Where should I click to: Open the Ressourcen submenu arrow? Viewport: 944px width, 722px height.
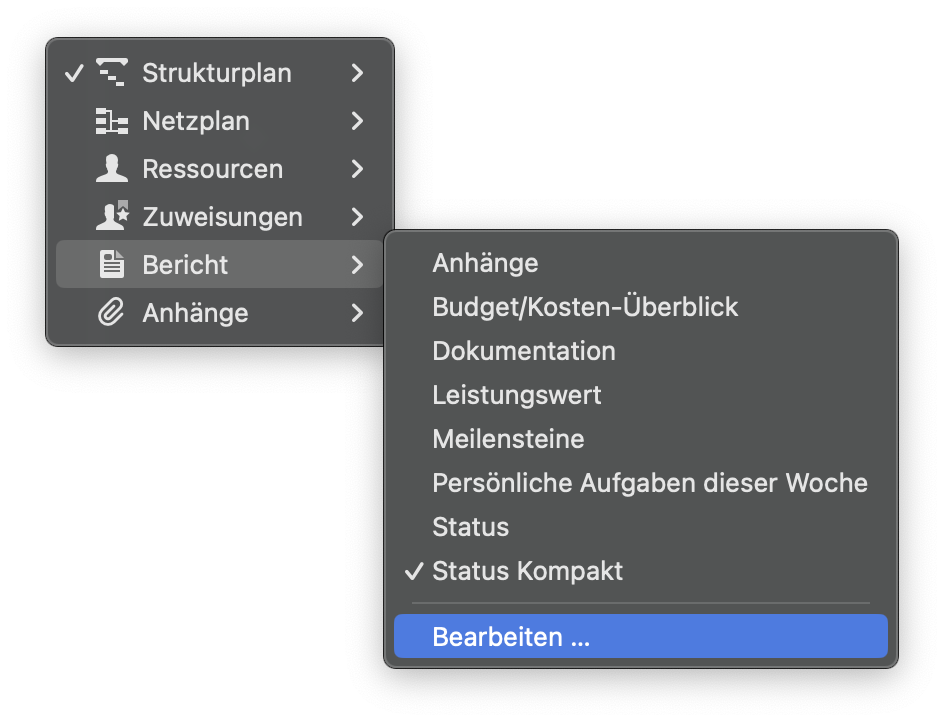[357, 169]
